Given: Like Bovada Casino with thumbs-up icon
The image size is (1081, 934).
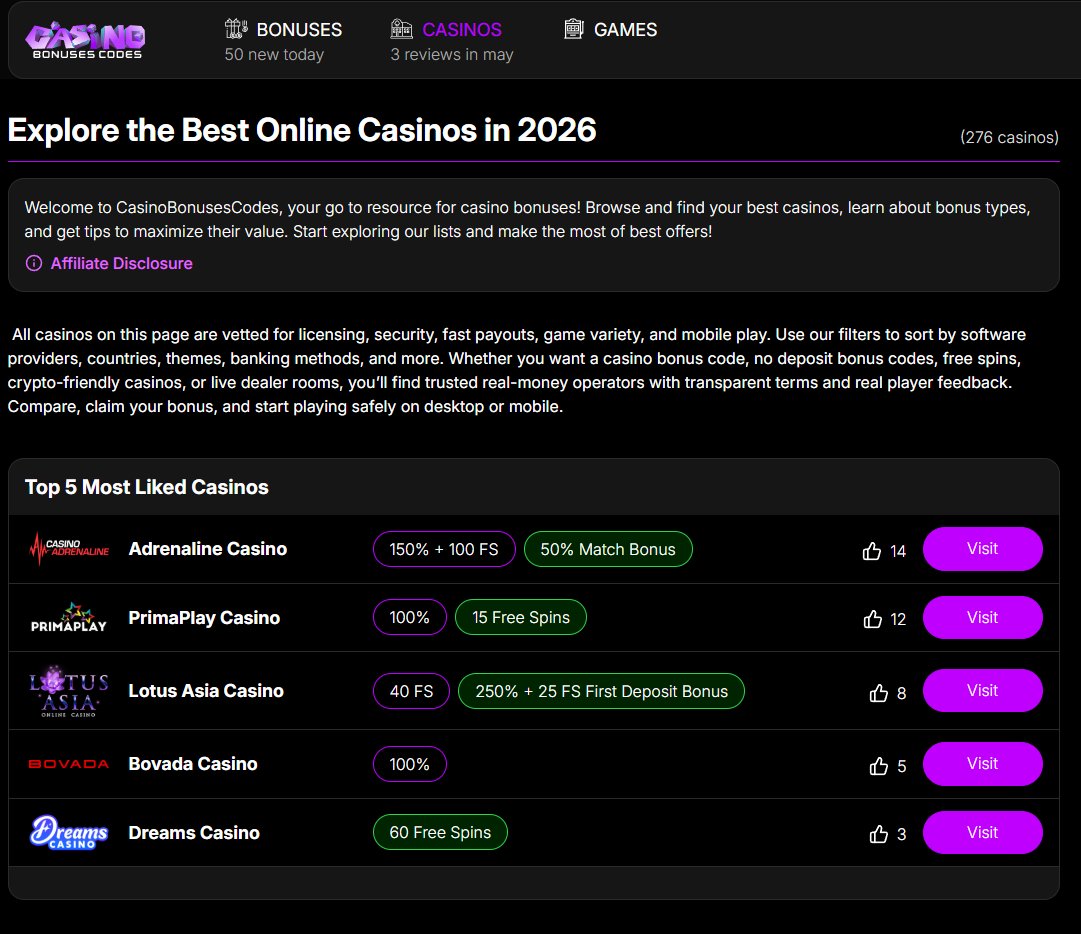Looking at the screenshot, I should (x=878, y=766).
